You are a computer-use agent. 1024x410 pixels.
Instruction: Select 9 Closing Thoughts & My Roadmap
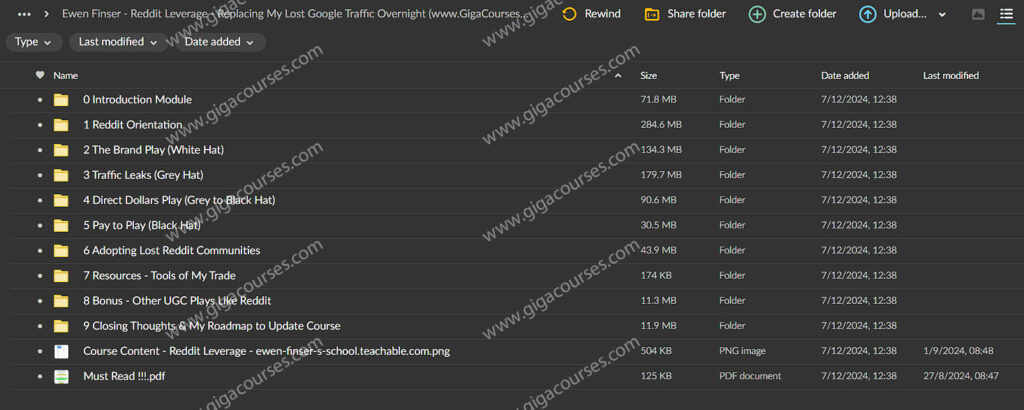[212, 326]
